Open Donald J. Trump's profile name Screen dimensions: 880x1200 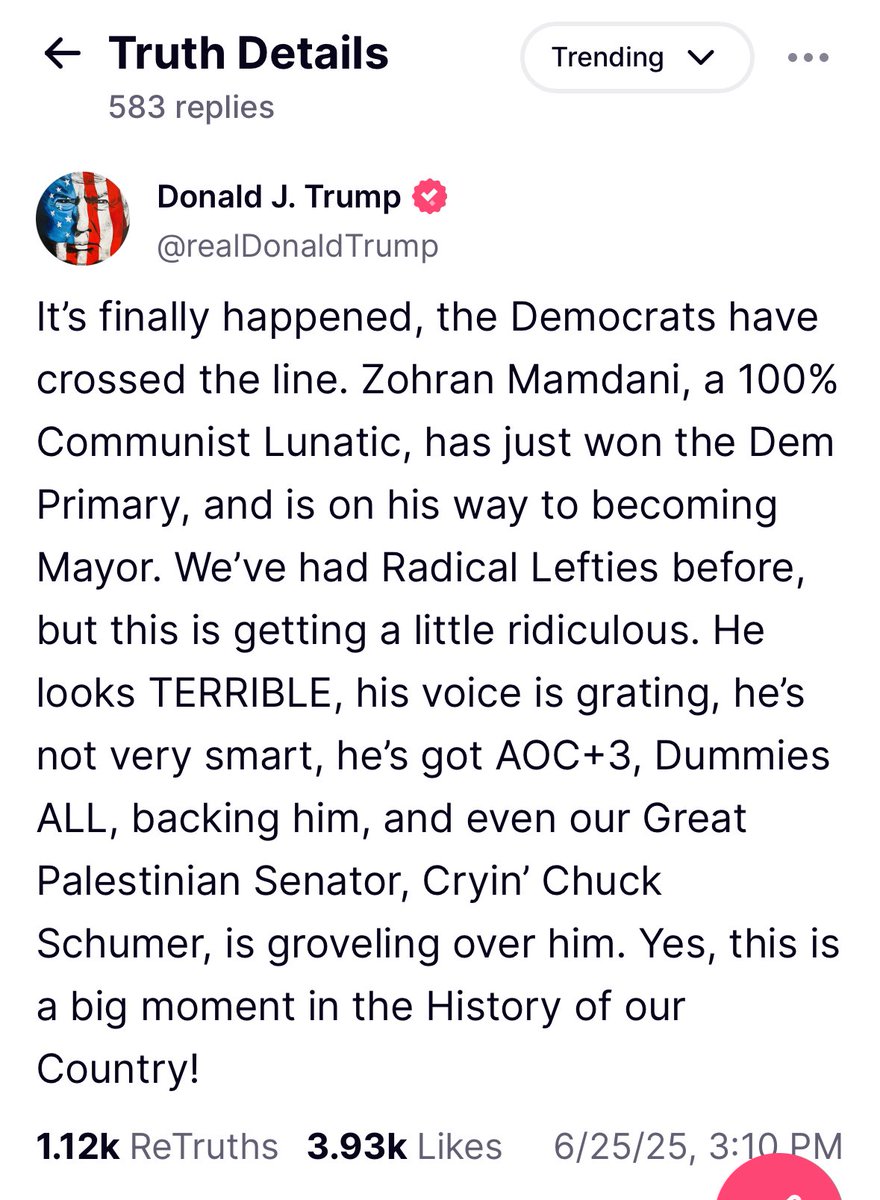pyautogui.click(x=279, y=198)
